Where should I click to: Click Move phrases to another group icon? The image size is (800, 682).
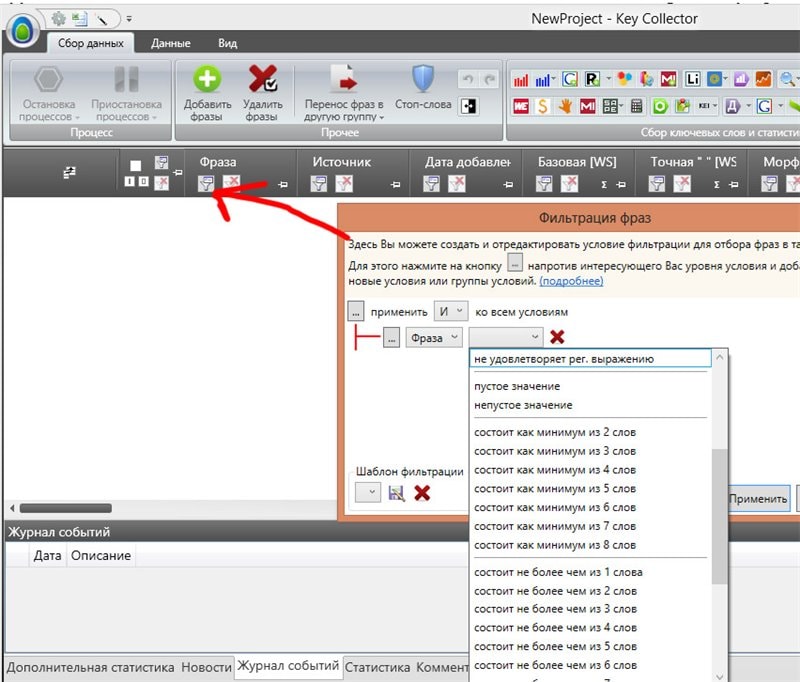pos(343,80)
